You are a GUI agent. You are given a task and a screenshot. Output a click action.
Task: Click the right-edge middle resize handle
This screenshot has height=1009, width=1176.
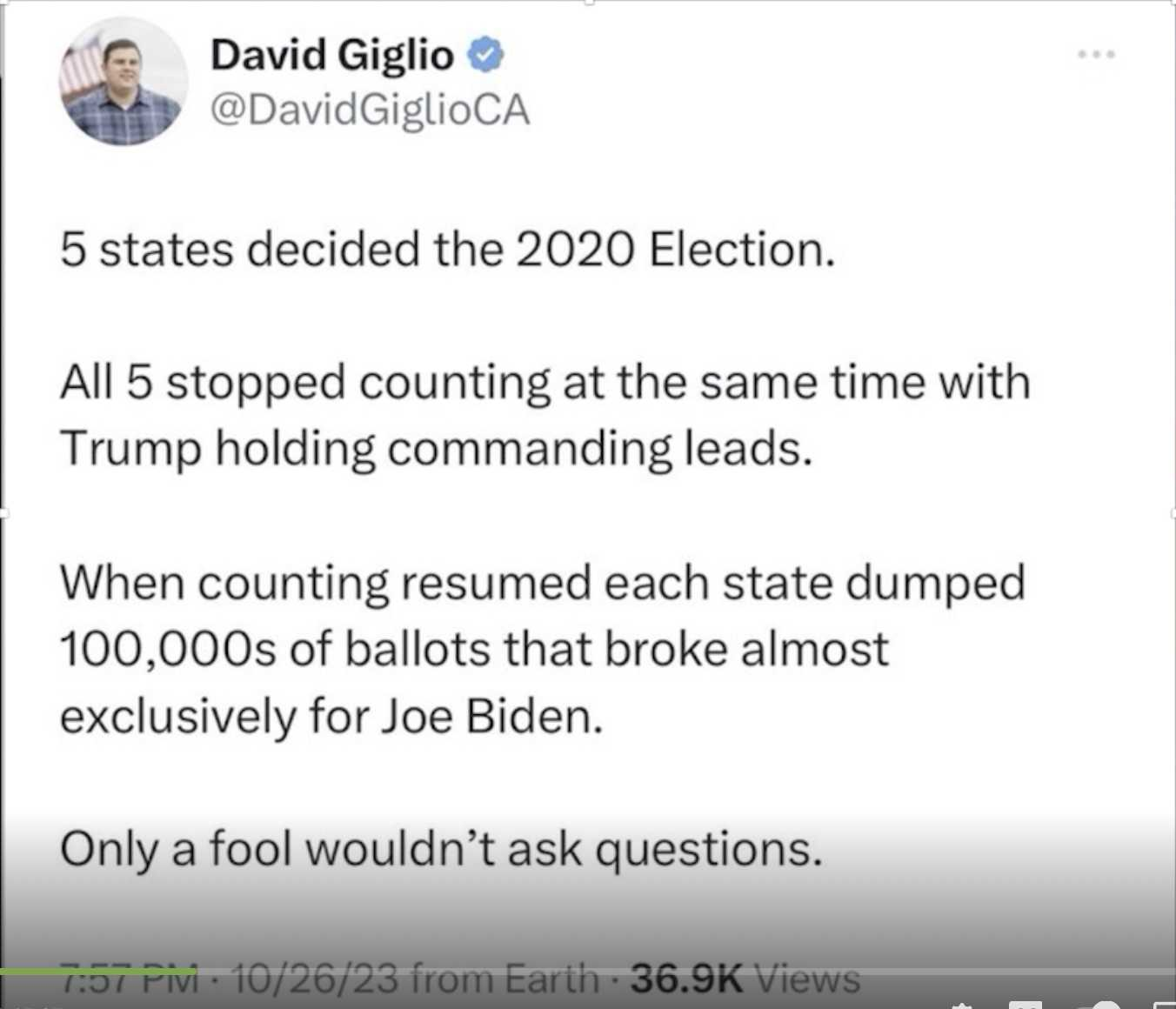[1173, 513]
